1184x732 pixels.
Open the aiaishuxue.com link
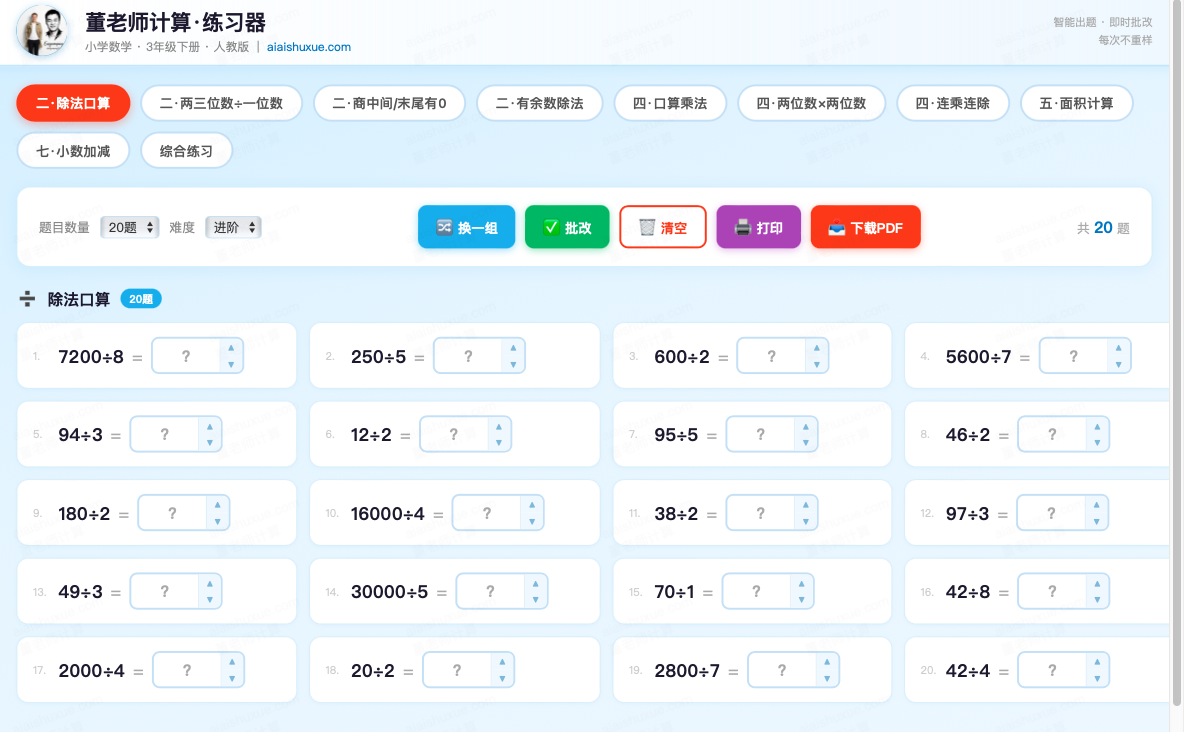309,47
